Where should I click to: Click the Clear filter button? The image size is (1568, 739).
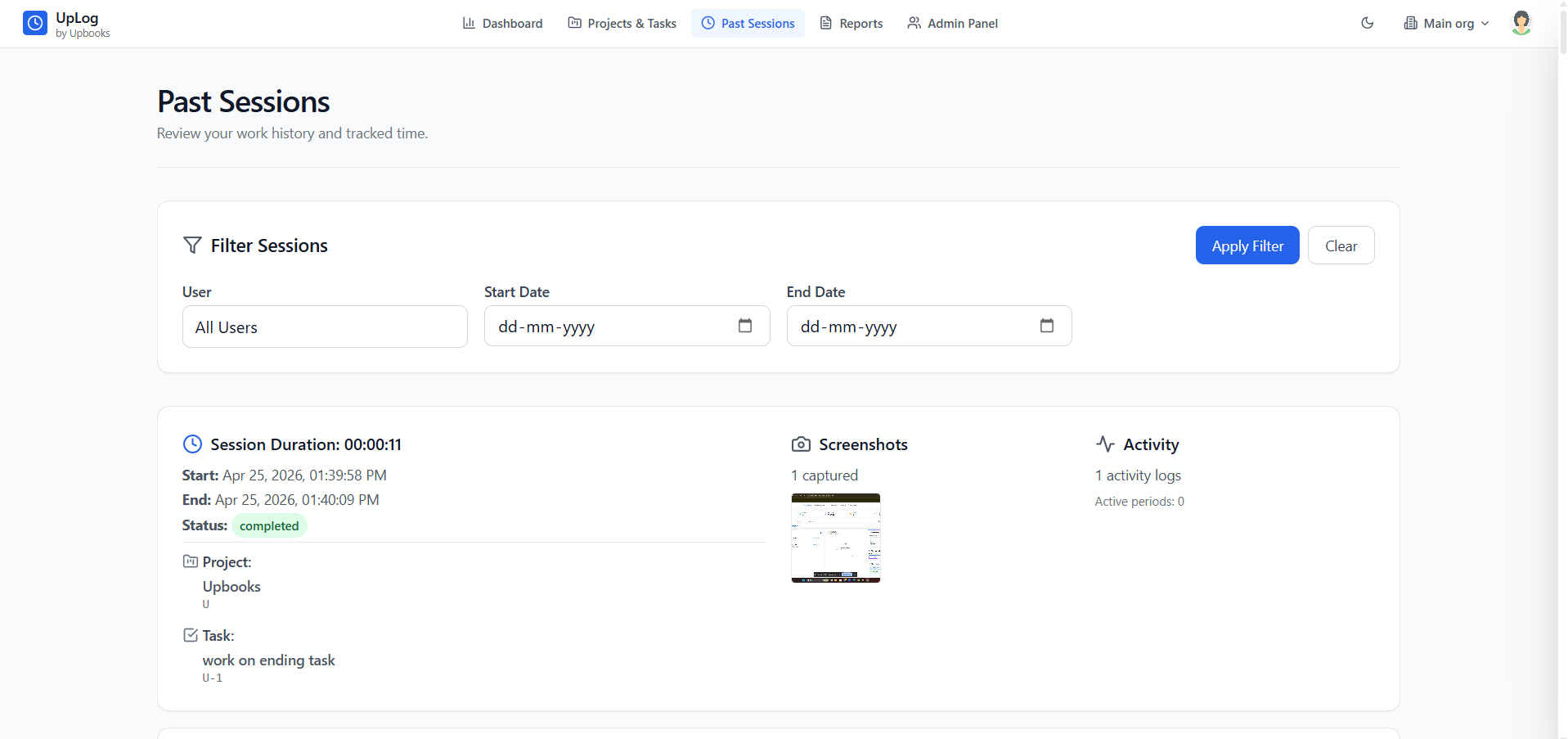coord(1341,246)
